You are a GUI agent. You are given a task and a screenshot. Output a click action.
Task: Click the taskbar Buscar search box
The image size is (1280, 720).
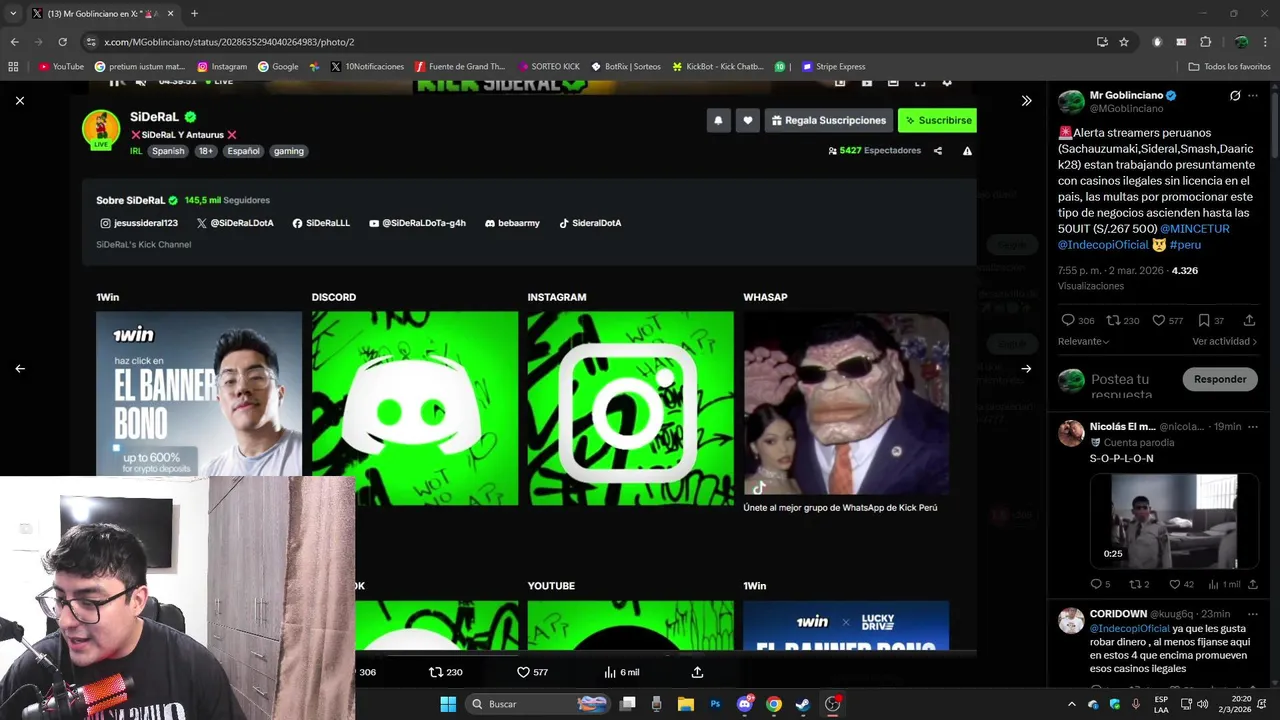click(x=538, y=704)
